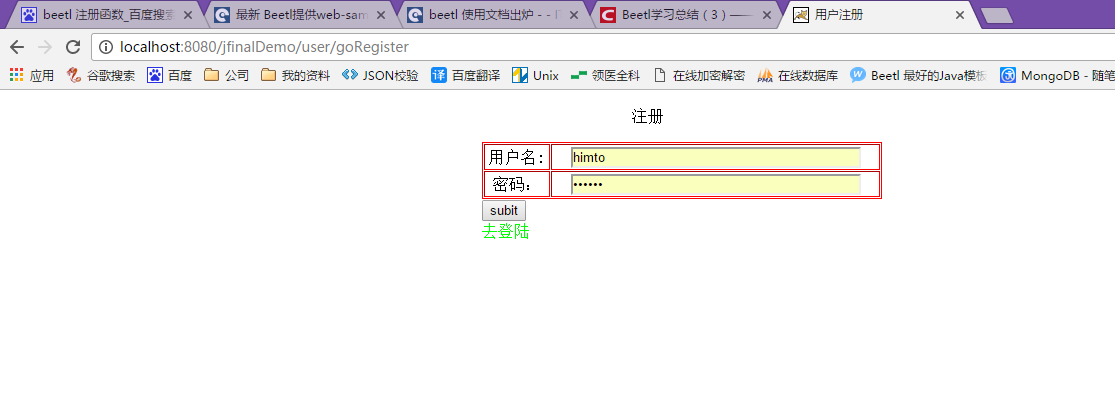Go back to the previous page

click(17, 47)
